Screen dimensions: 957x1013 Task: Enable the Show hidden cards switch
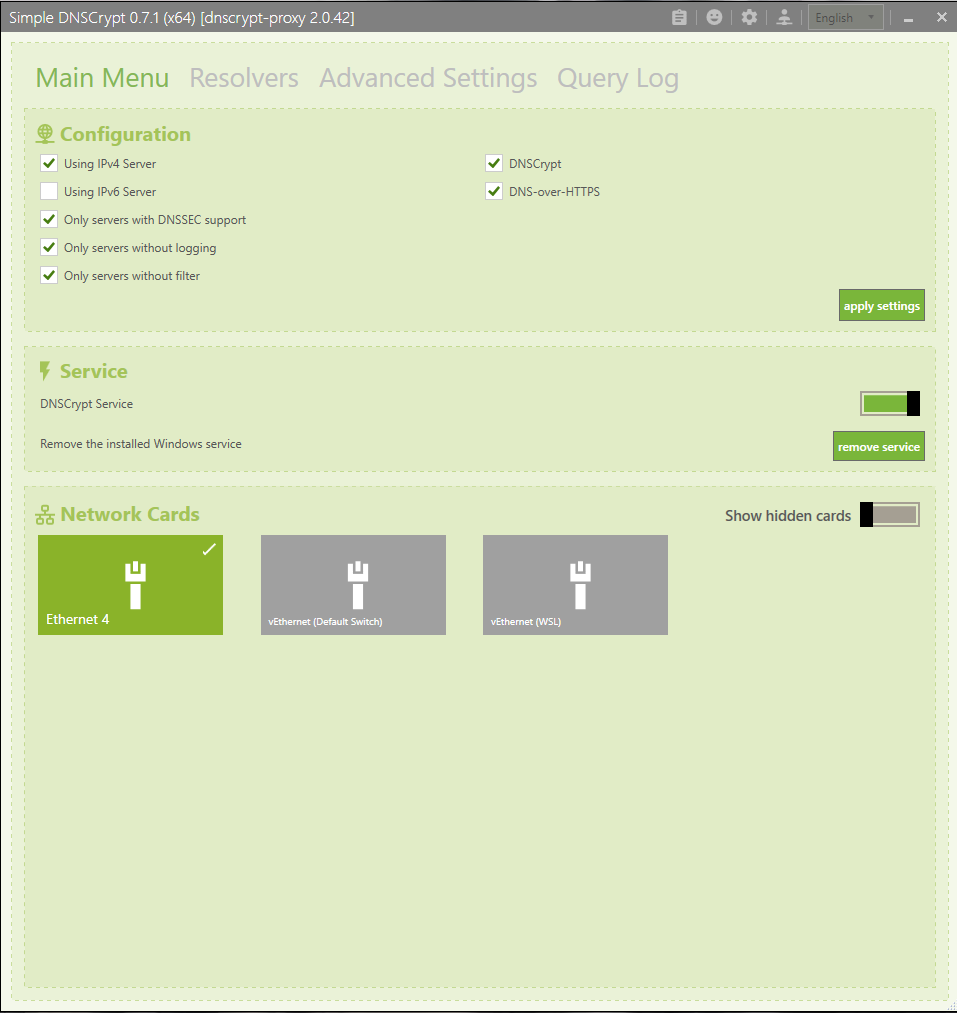890,515
